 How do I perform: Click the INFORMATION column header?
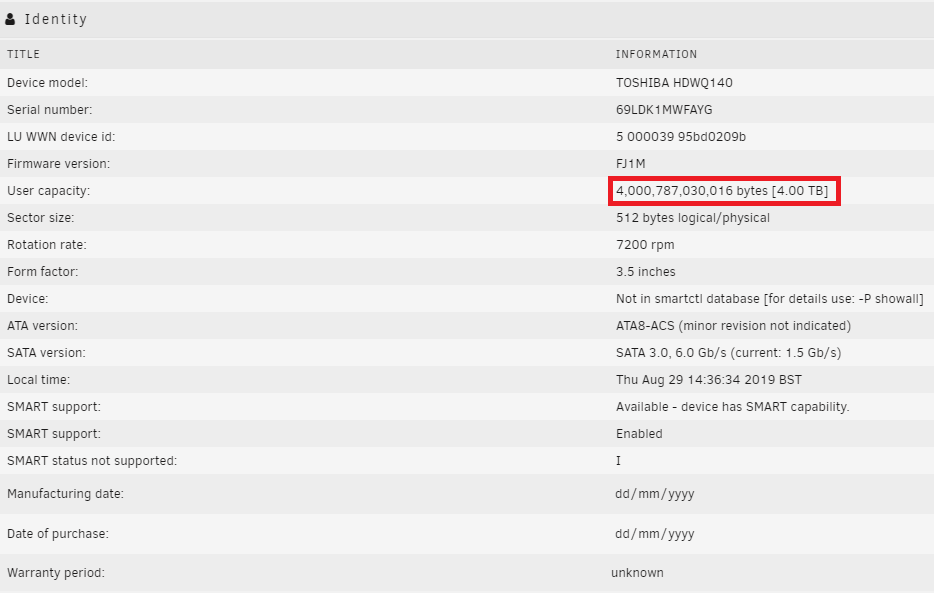point(656,54)
